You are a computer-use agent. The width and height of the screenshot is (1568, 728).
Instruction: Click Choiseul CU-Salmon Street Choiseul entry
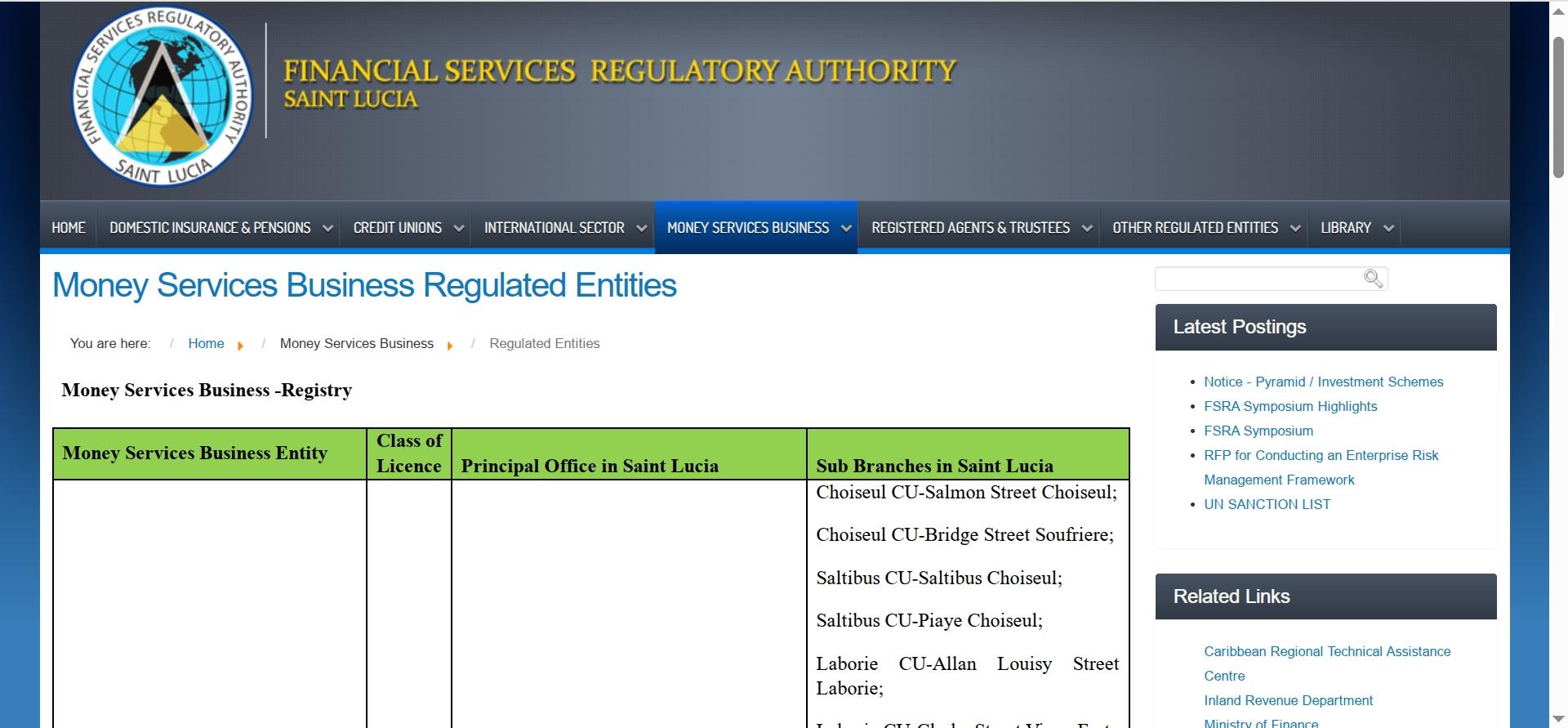click(x=966, y=493)
